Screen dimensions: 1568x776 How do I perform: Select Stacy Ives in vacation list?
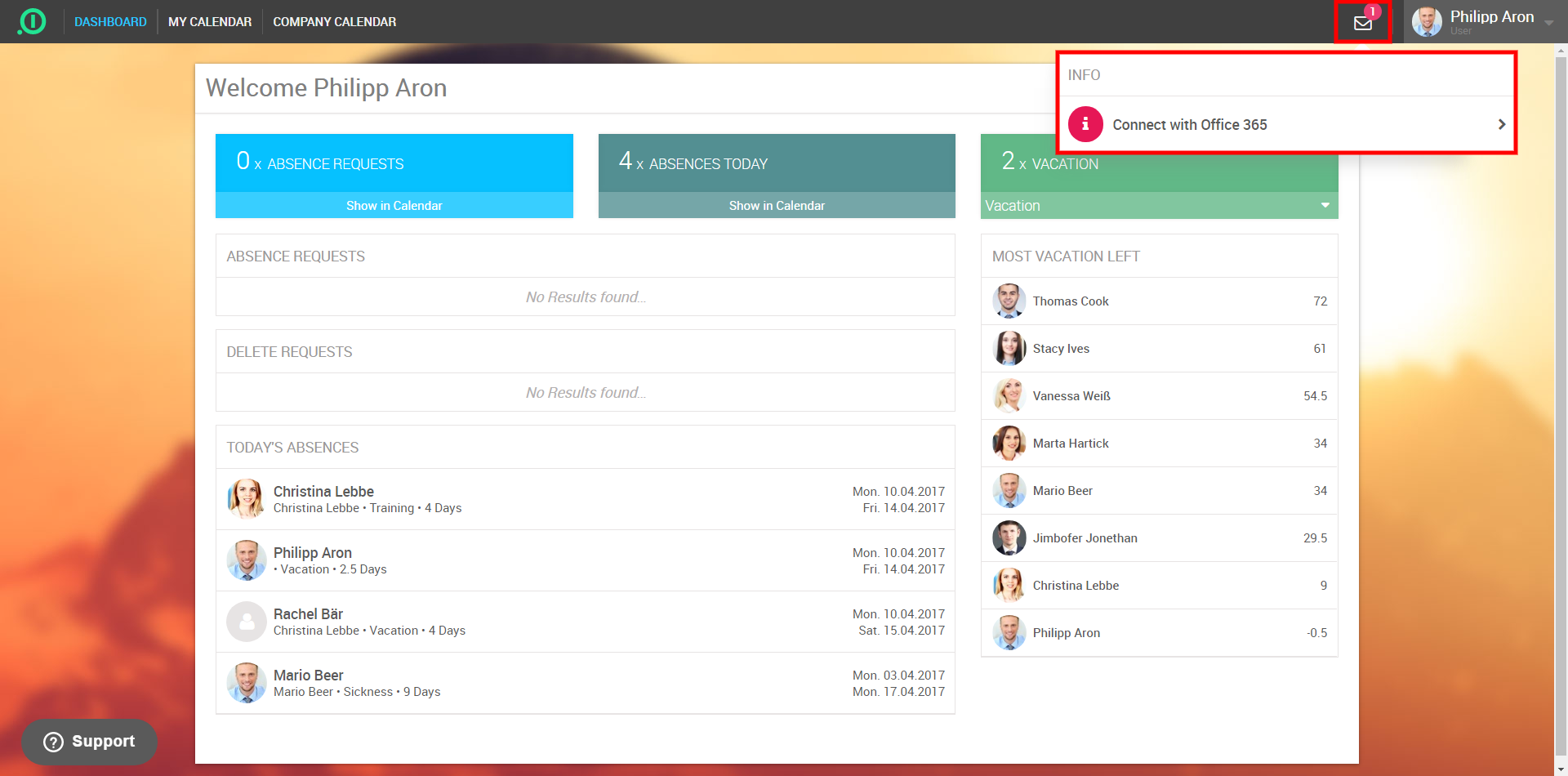[x=1061, y=349]
